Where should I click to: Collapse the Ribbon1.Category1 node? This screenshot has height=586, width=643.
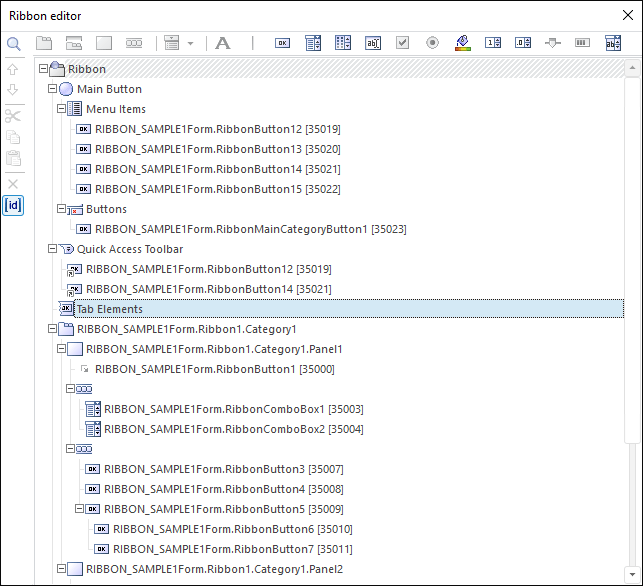52,329
